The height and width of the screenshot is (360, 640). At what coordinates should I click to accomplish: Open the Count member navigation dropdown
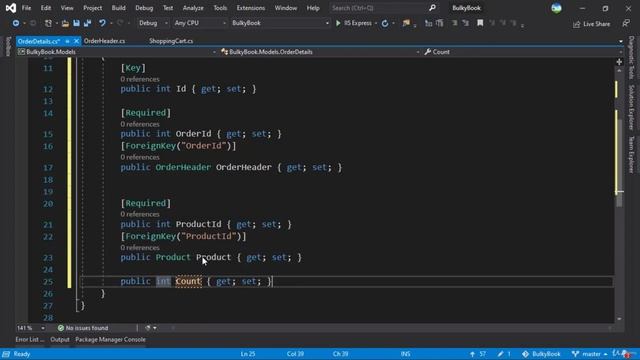(523, 52)
